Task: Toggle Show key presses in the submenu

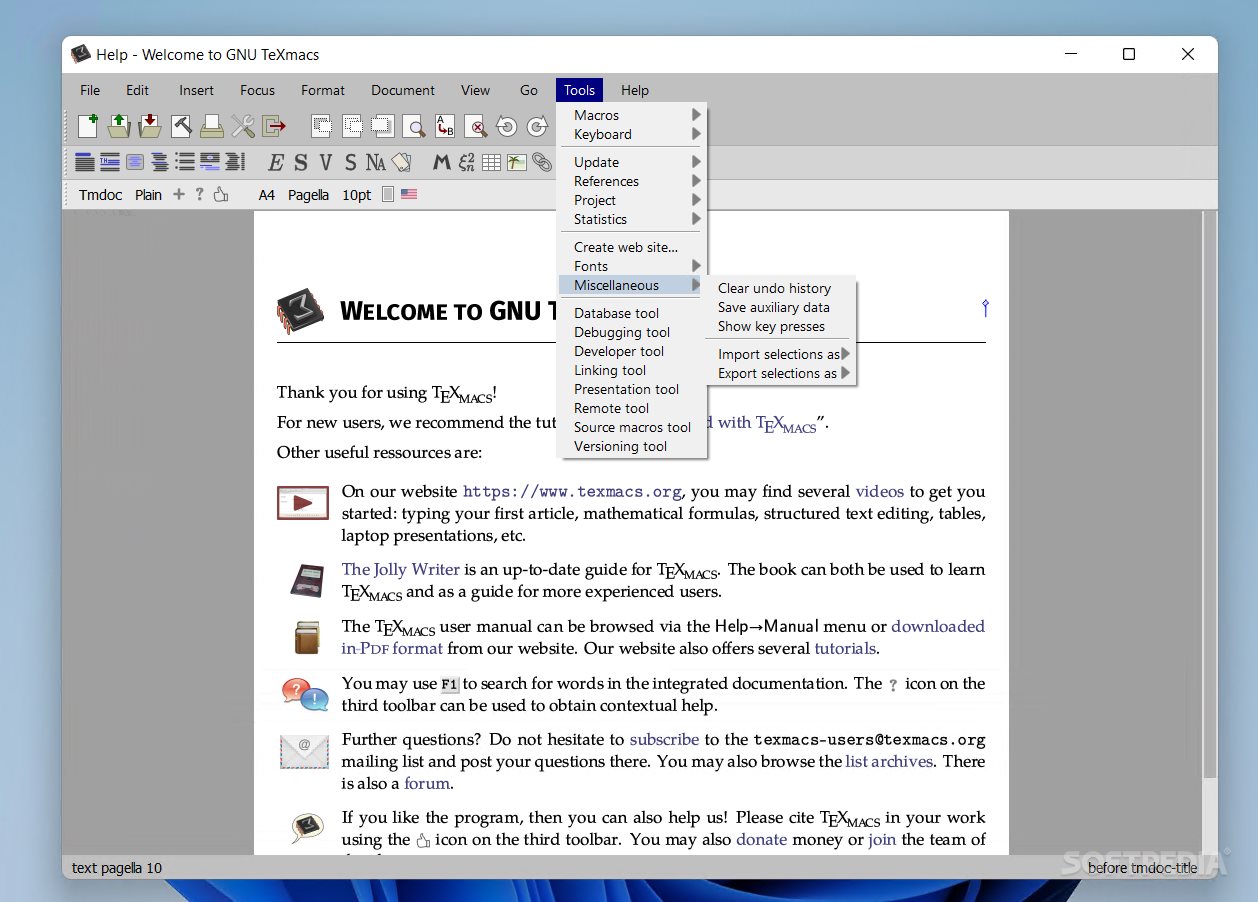Action: [x=771, y=326]
